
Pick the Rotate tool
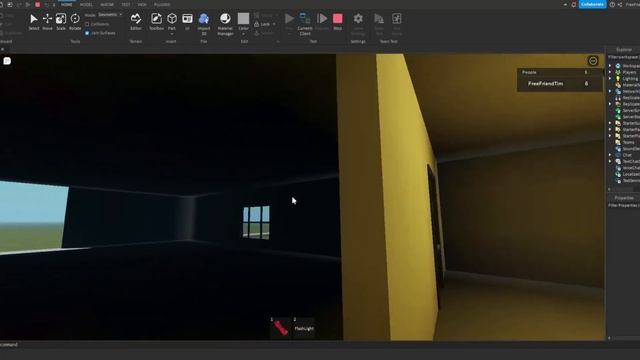point(75,22)
